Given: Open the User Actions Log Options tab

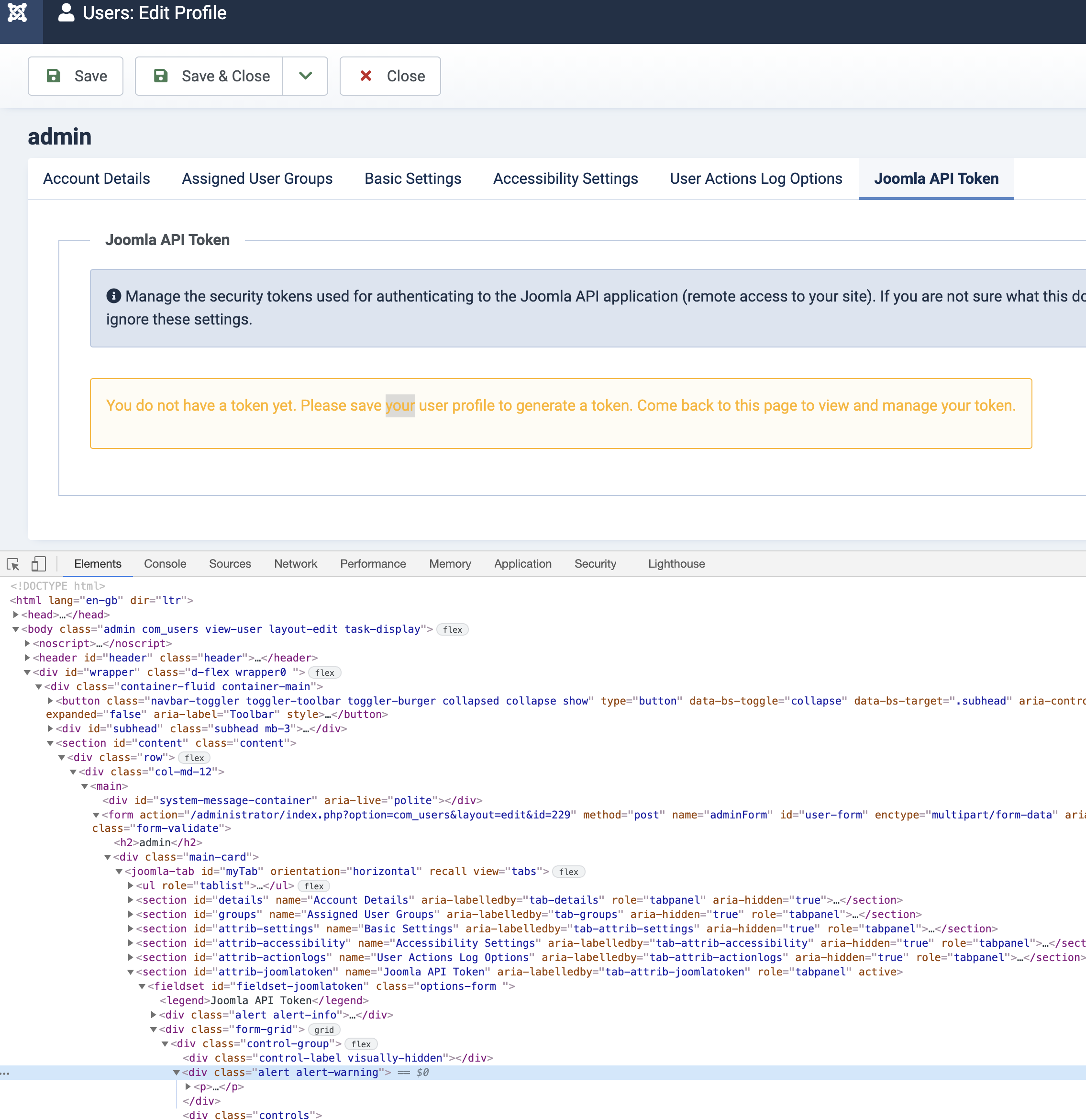Looking at the screenshot, I should (756, 179).
